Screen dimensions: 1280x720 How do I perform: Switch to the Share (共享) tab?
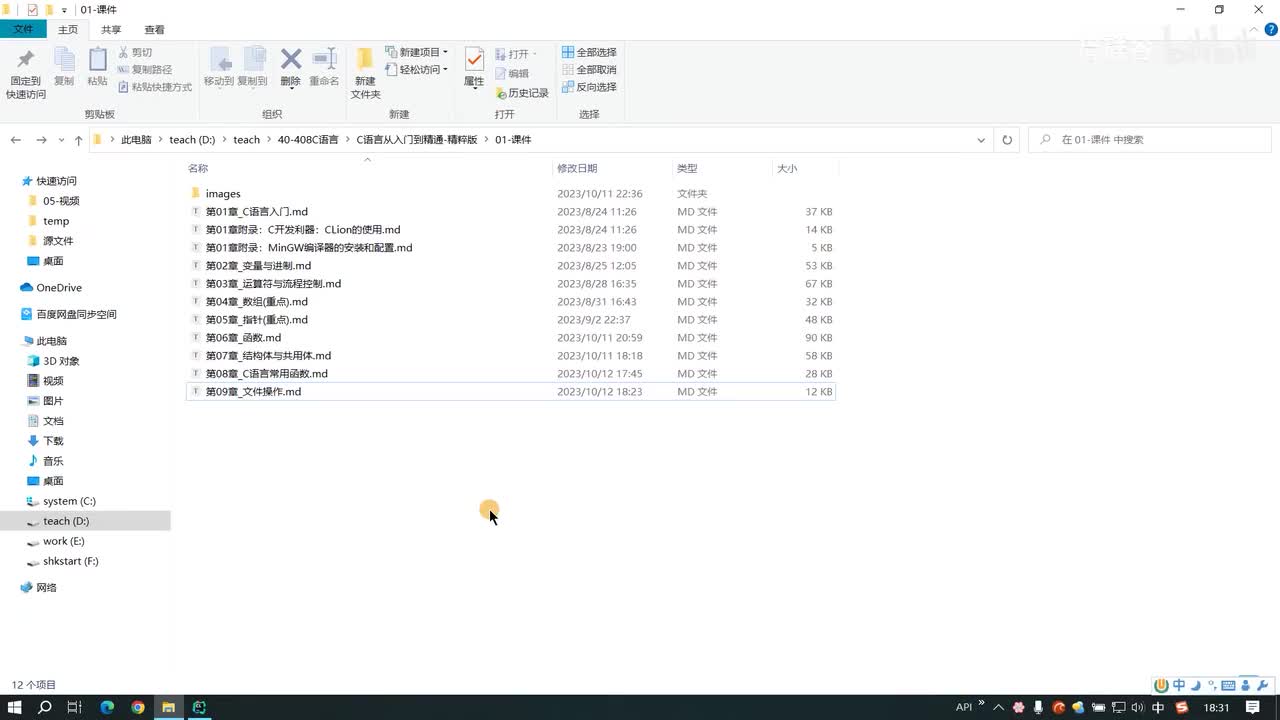click(111, 30)
